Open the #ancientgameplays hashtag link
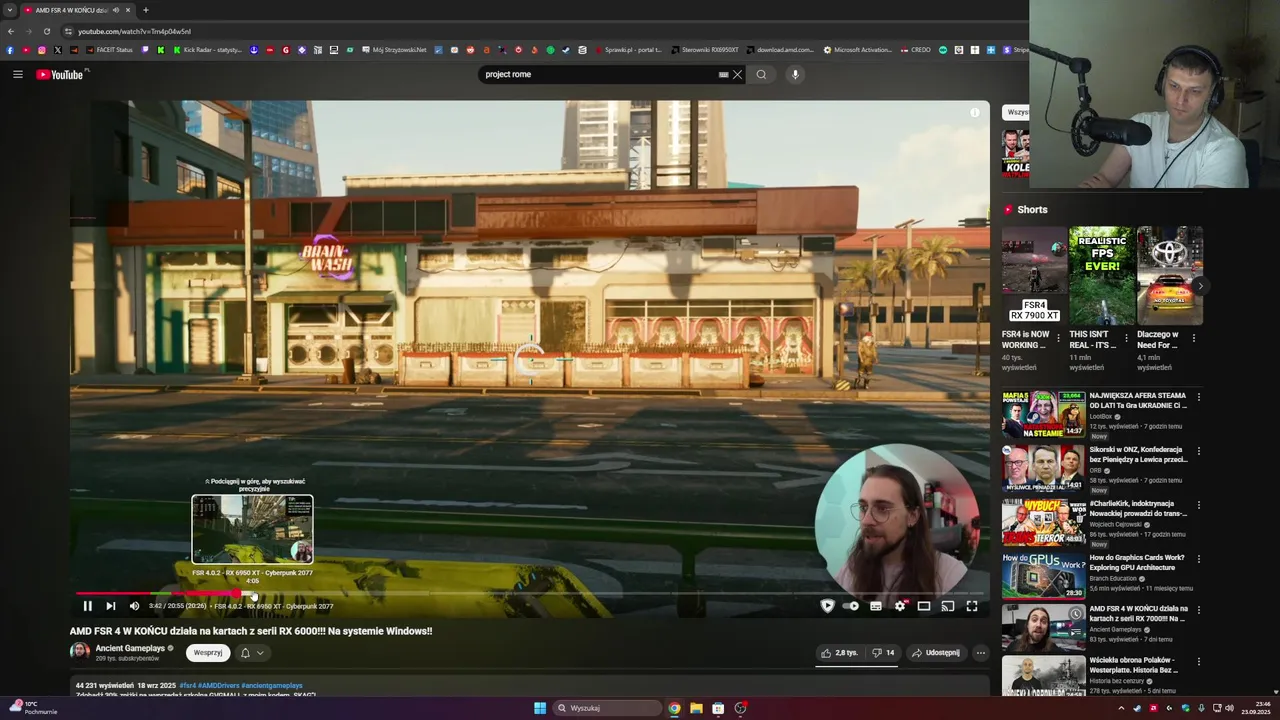This screenshot has width=1280, height=720. (x=271, y=686)
